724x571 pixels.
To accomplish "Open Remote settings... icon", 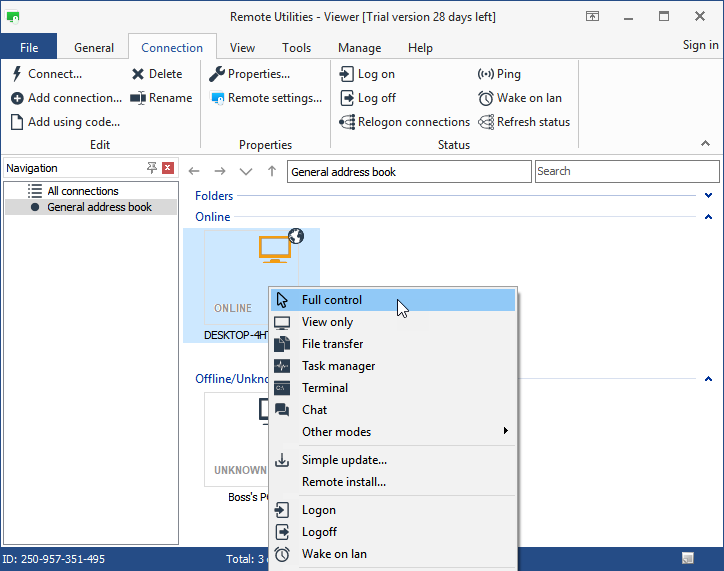I will pyautogui.click(x=217, y=98).
